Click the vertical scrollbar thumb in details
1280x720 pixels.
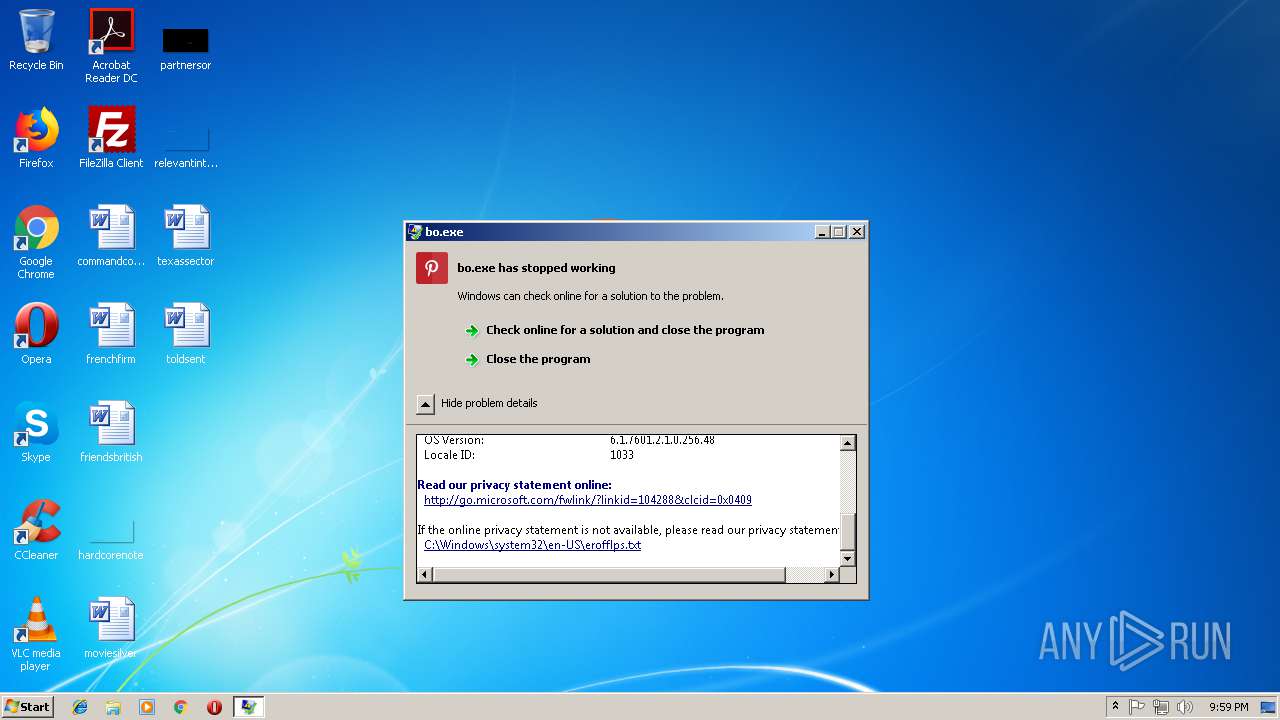pos(847,531)
